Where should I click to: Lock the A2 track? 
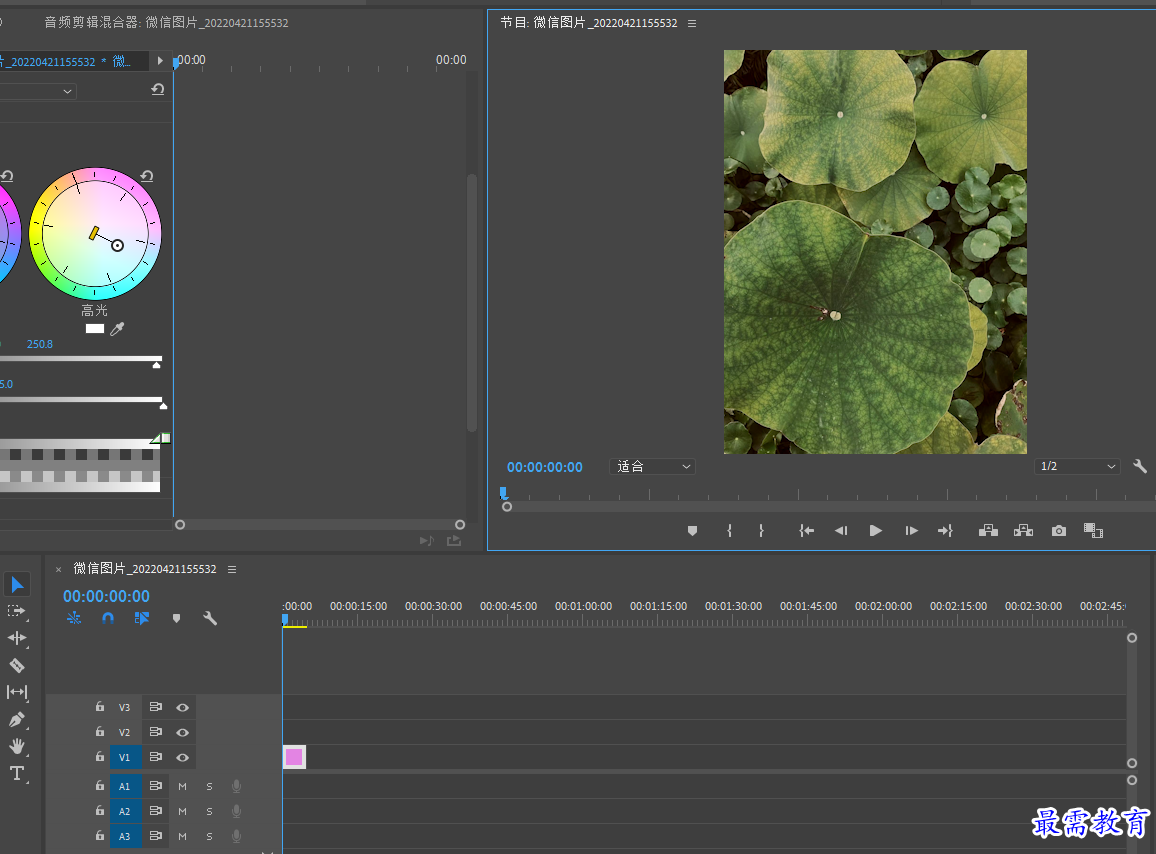[x=100, y=810]
